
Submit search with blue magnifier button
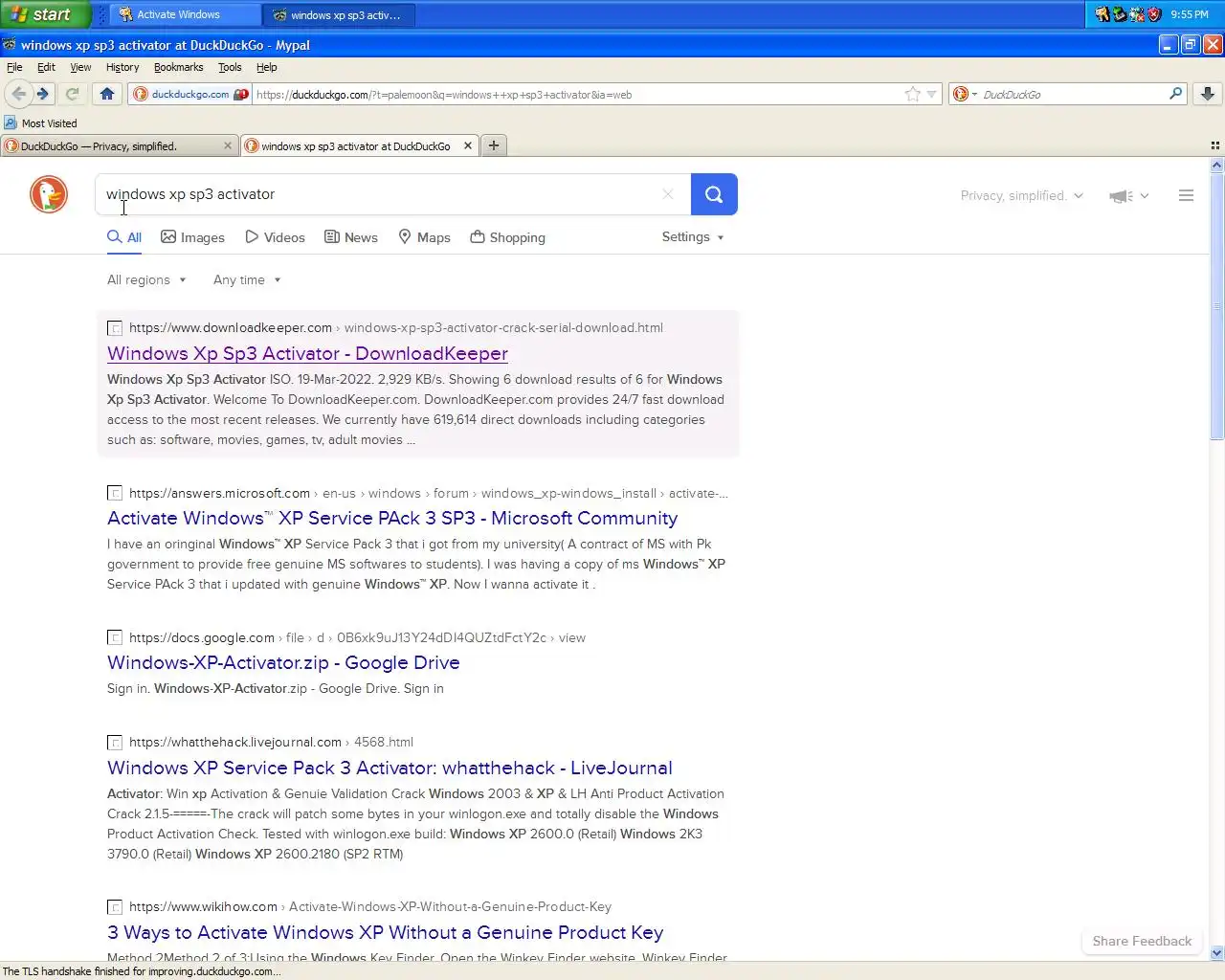[x=714, y=194]
